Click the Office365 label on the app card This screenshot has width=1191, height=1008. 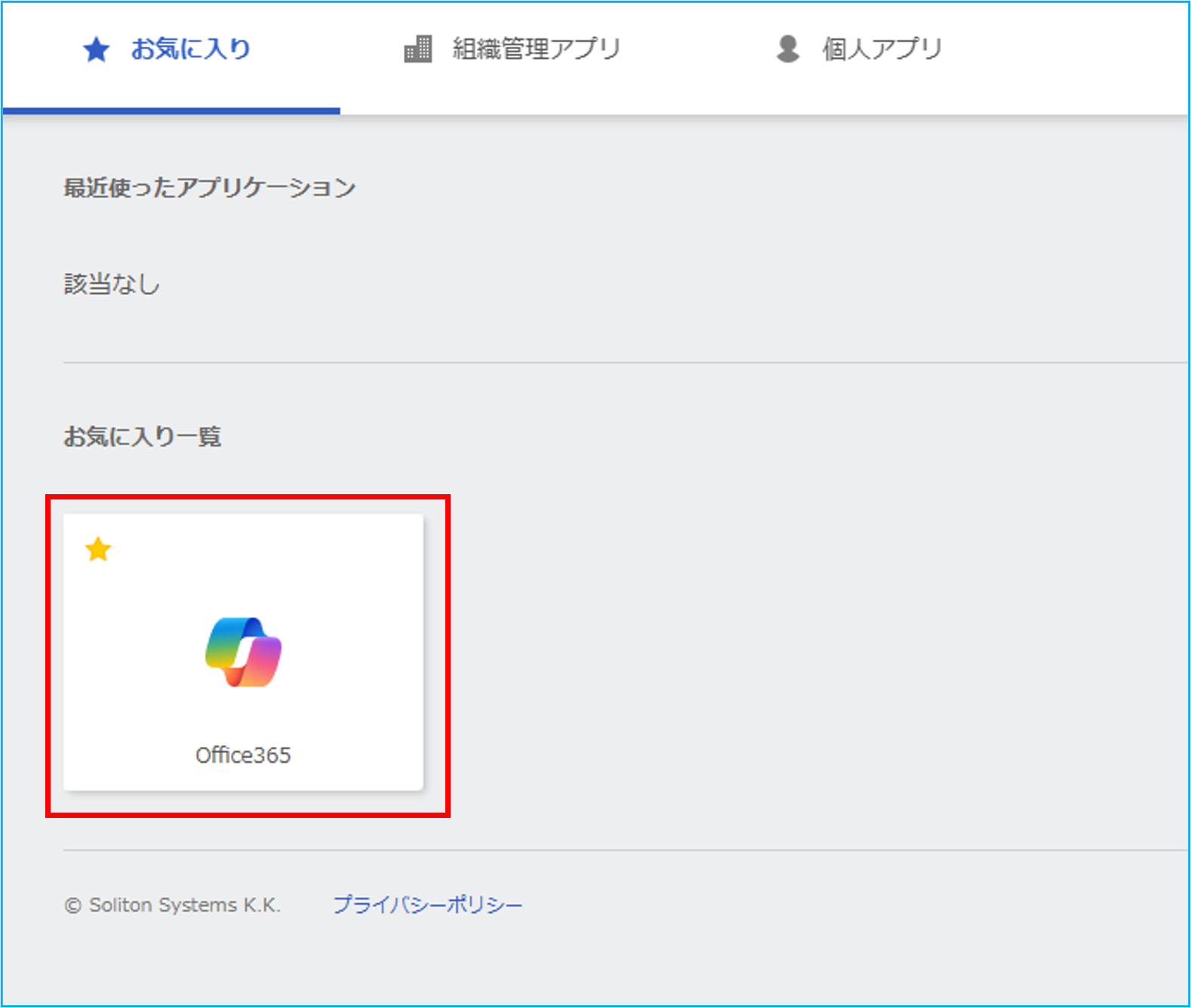[243, 755]
